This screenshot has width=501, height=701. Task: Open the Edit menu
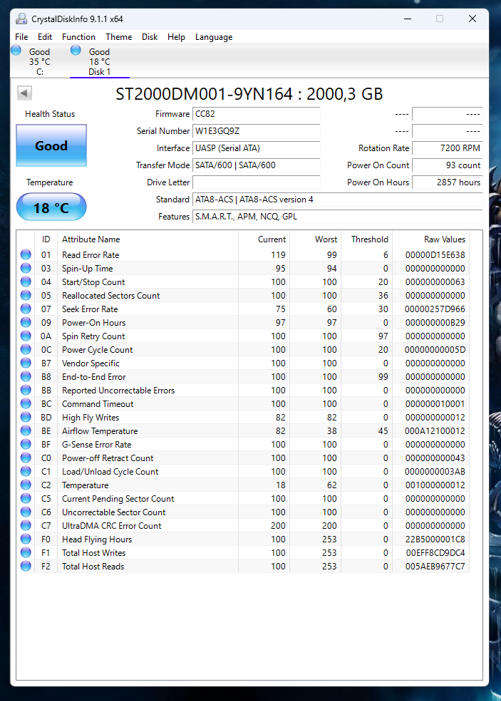tap(45, 37)
